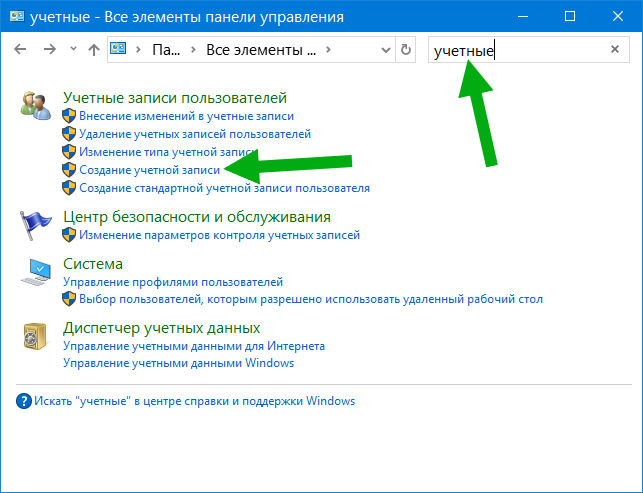643x493 pixels.
Task: Click the shield icon beside 'Создание учетной записи'
Action: [x=69, y=170]
